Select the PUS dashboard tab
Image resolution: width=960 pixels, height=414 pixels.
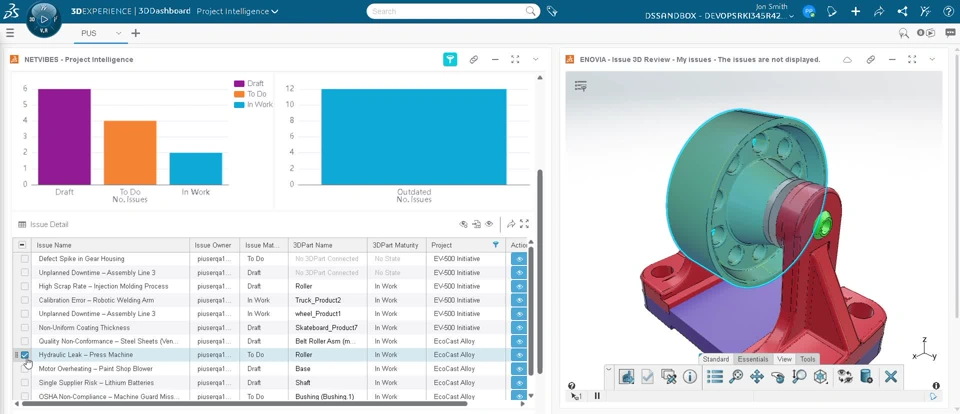click(x=89, y=33)
